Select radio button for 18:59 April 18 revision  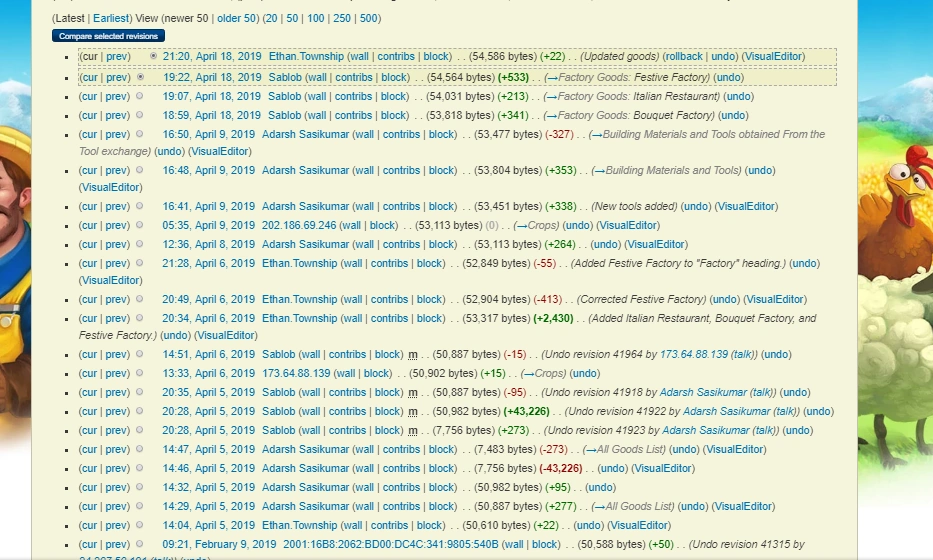(140, 115)
